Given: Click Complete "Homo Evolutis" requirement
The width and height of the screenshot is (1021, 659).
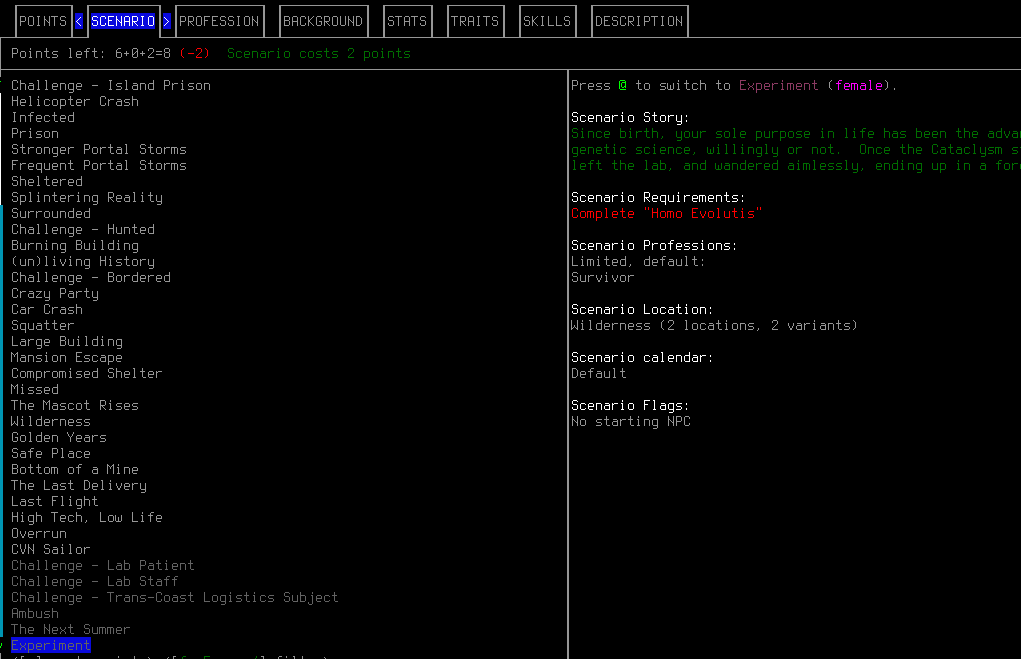Looking at the screenshot, I should pyautogui.click(x=666, y=214).
